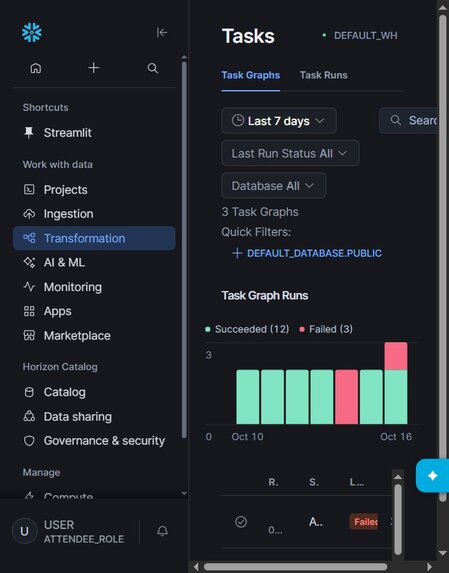Image resolution: width=449 pixels, height=573 pixels.
Task: Click the user avatar U
Action: [24, 531]
